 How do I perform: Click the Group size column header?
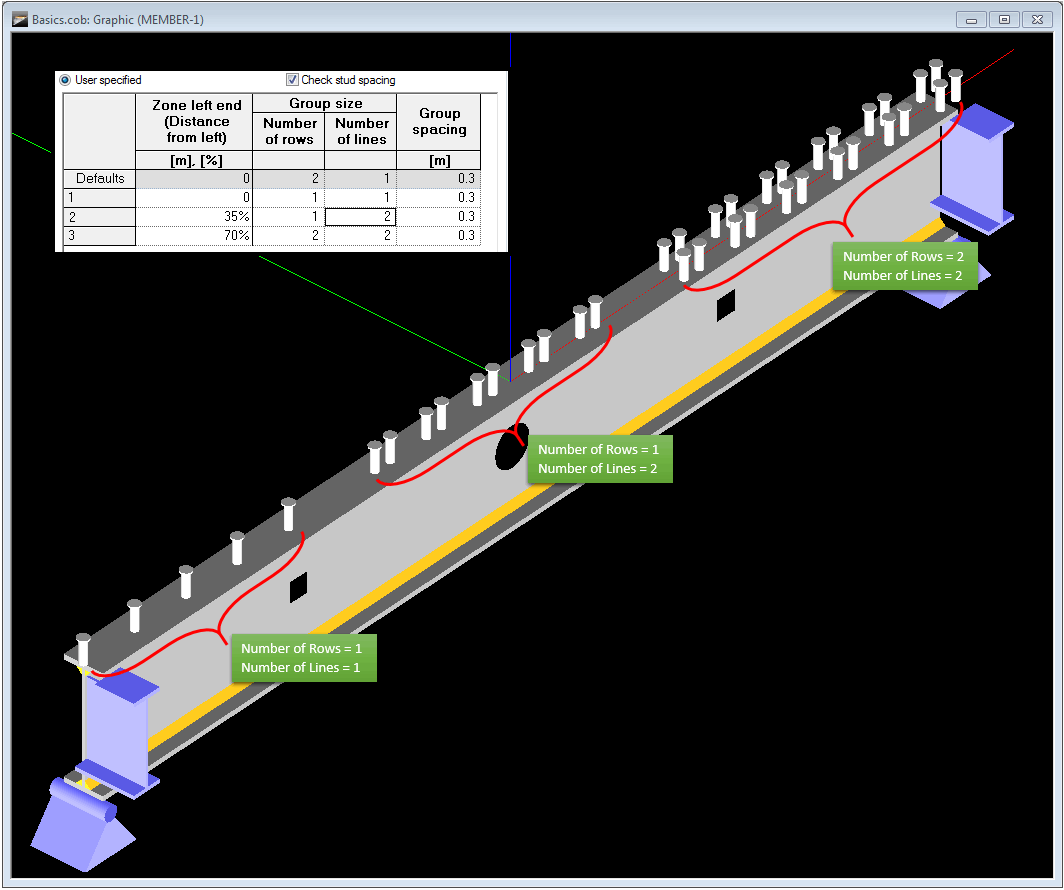(x=325, y=103)
